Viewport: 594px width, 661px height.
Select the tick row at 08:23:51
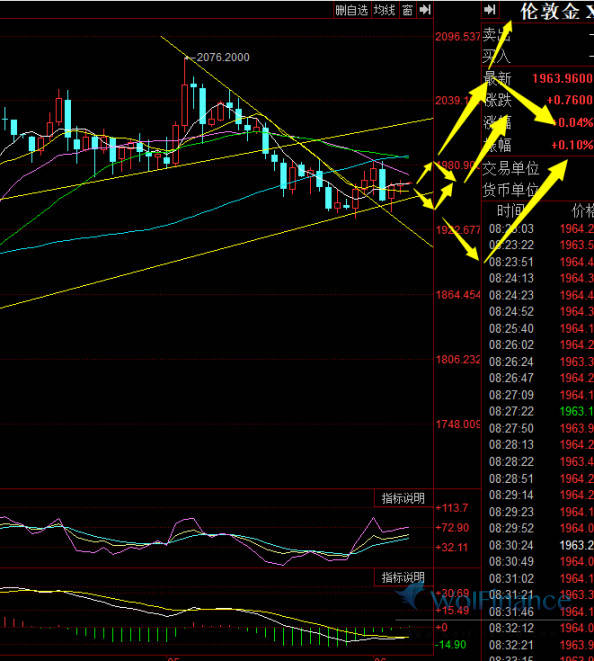coord(541,262)
